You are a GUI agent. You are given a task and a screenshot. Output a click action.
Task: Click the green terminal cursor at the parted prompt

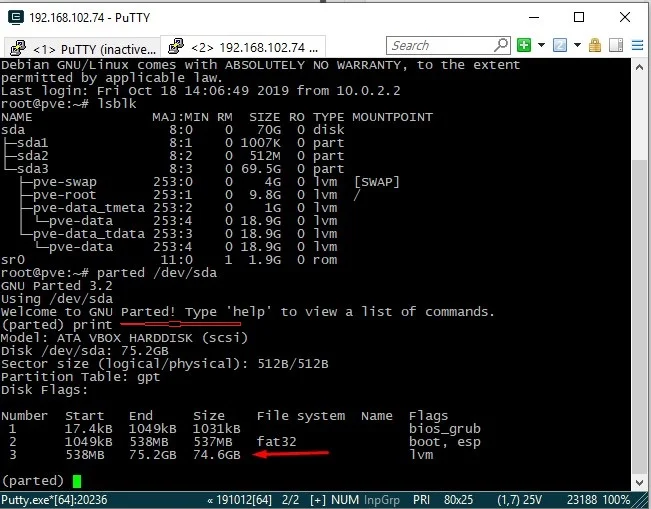point(77,481)
